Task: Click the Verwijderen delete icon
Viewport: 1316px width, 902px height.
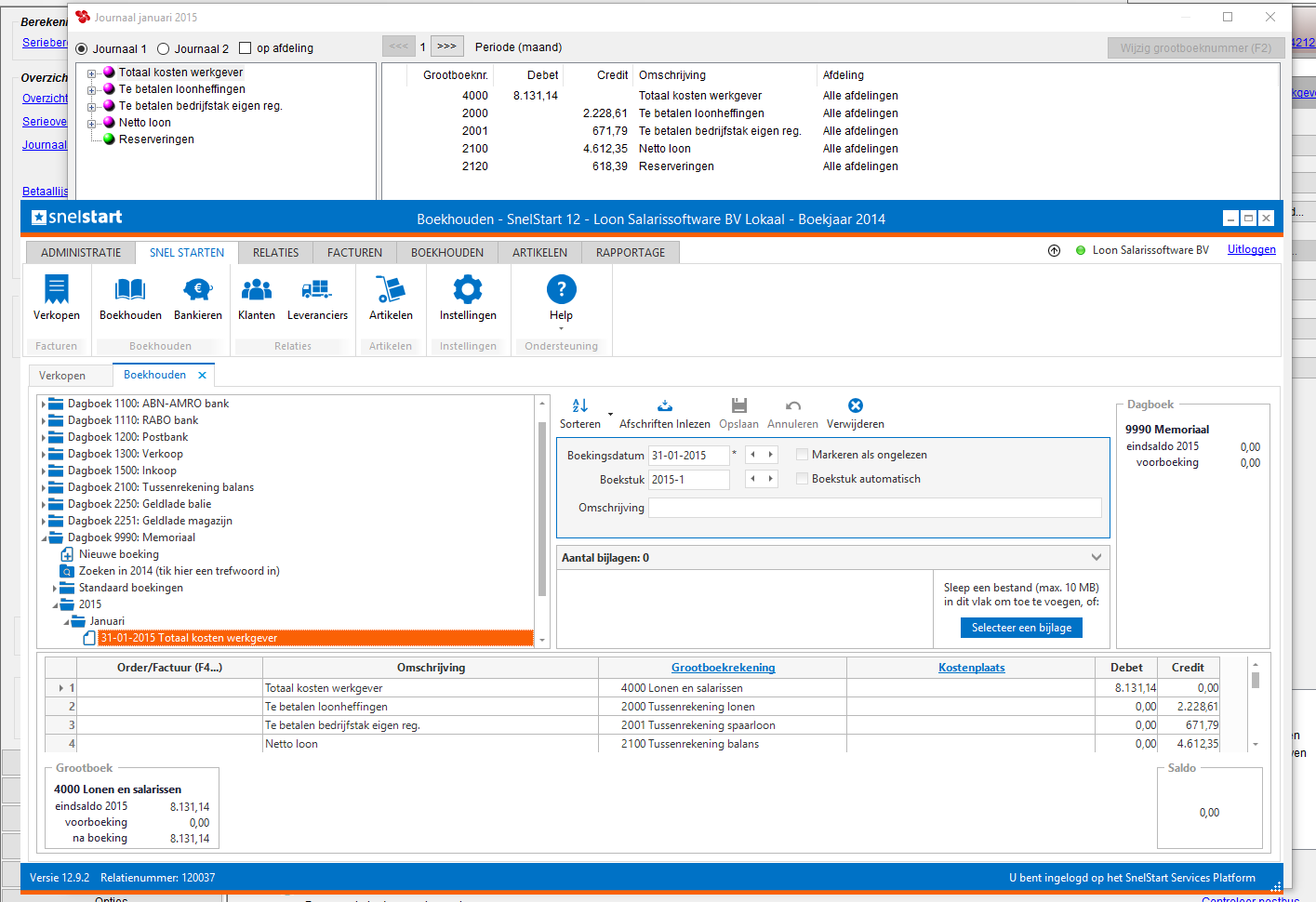Action: [x=855, y=405]
